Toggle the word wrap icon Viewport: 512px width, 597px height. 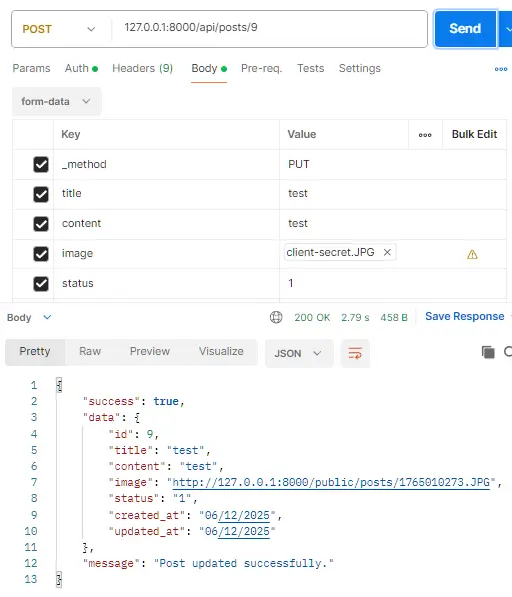(355, 353)
